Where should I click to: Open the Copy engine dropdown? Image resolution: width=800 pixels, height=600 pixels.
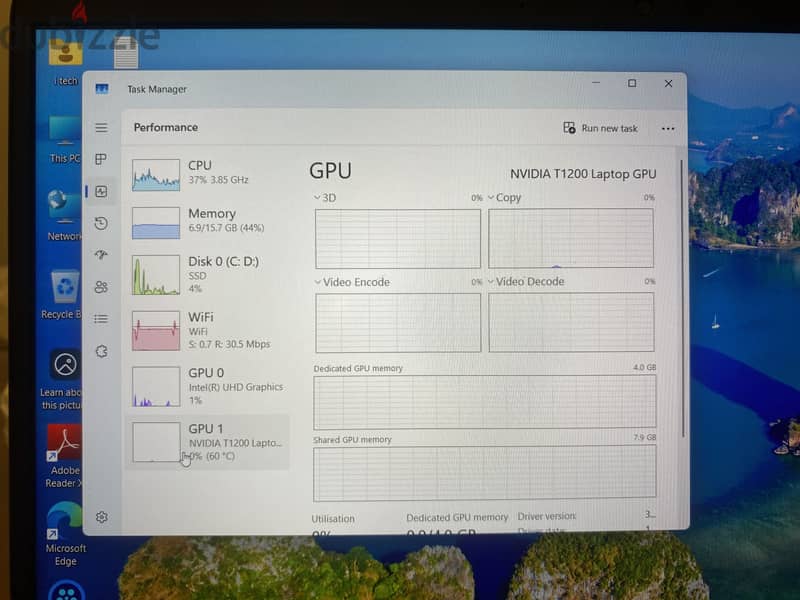504,197
